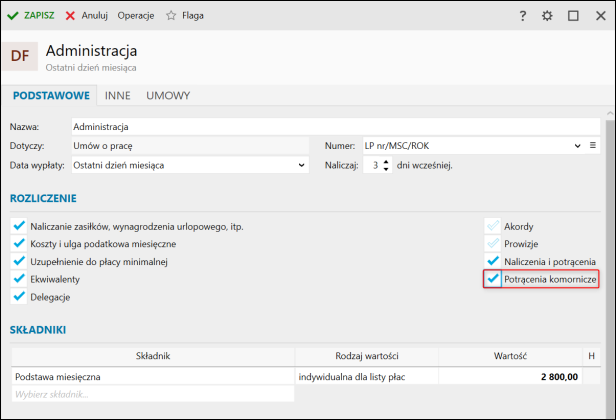Open the Operacje menu
This screenshot has height=420, width=616.
point(135,16)
